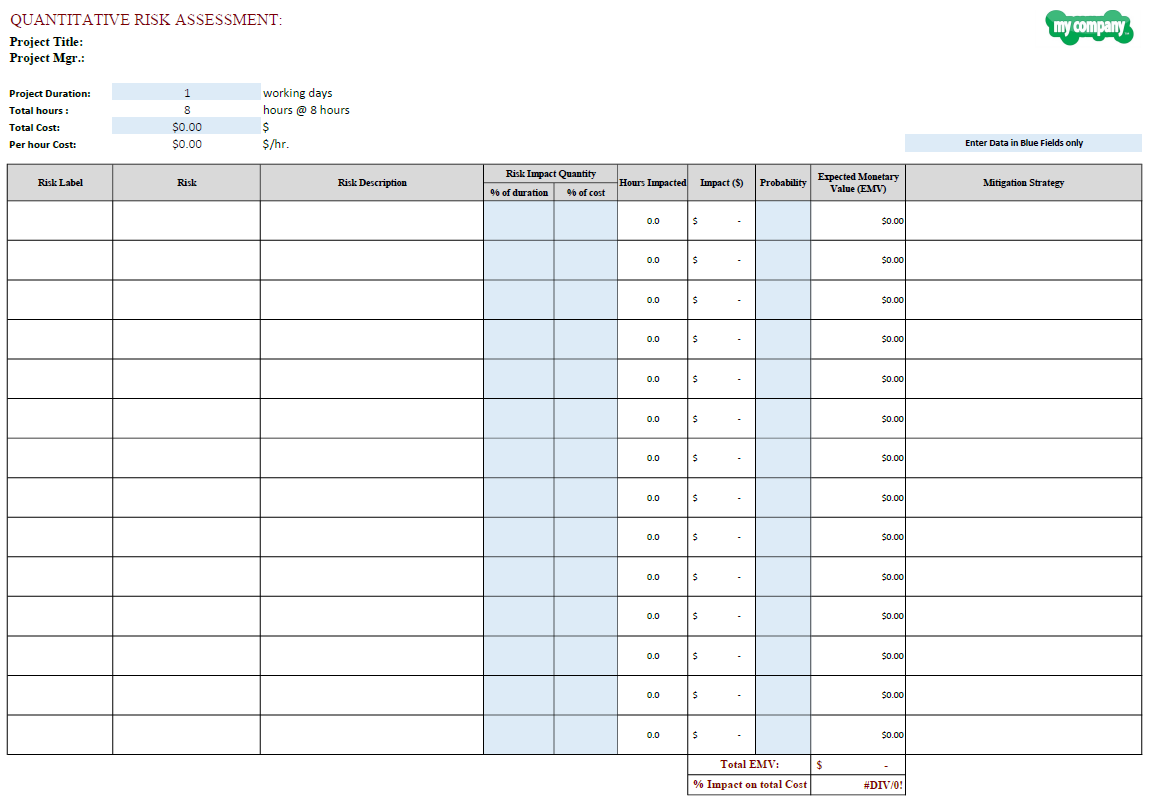The image size is (1151, 807).
Task: Click the Impact ($) column header
Action: [x=722, y=182]
